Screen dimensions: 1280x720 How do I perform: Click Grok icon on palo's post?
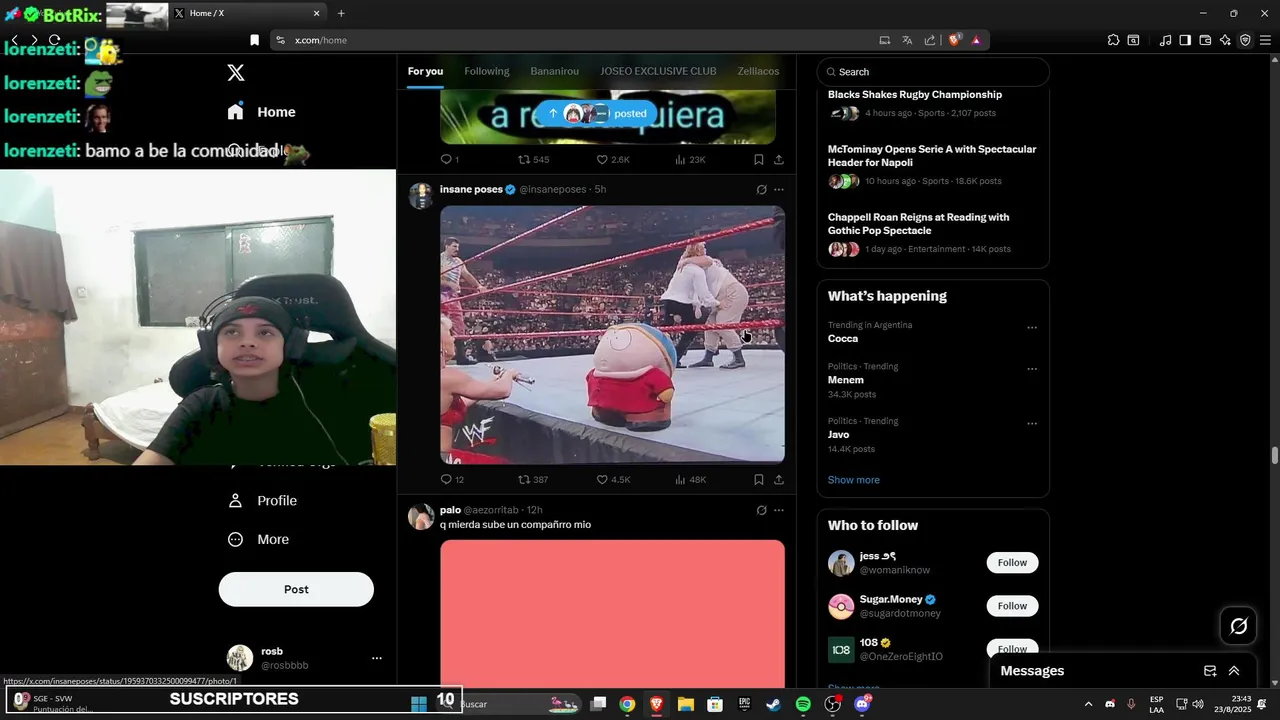[x=761, y=510]
